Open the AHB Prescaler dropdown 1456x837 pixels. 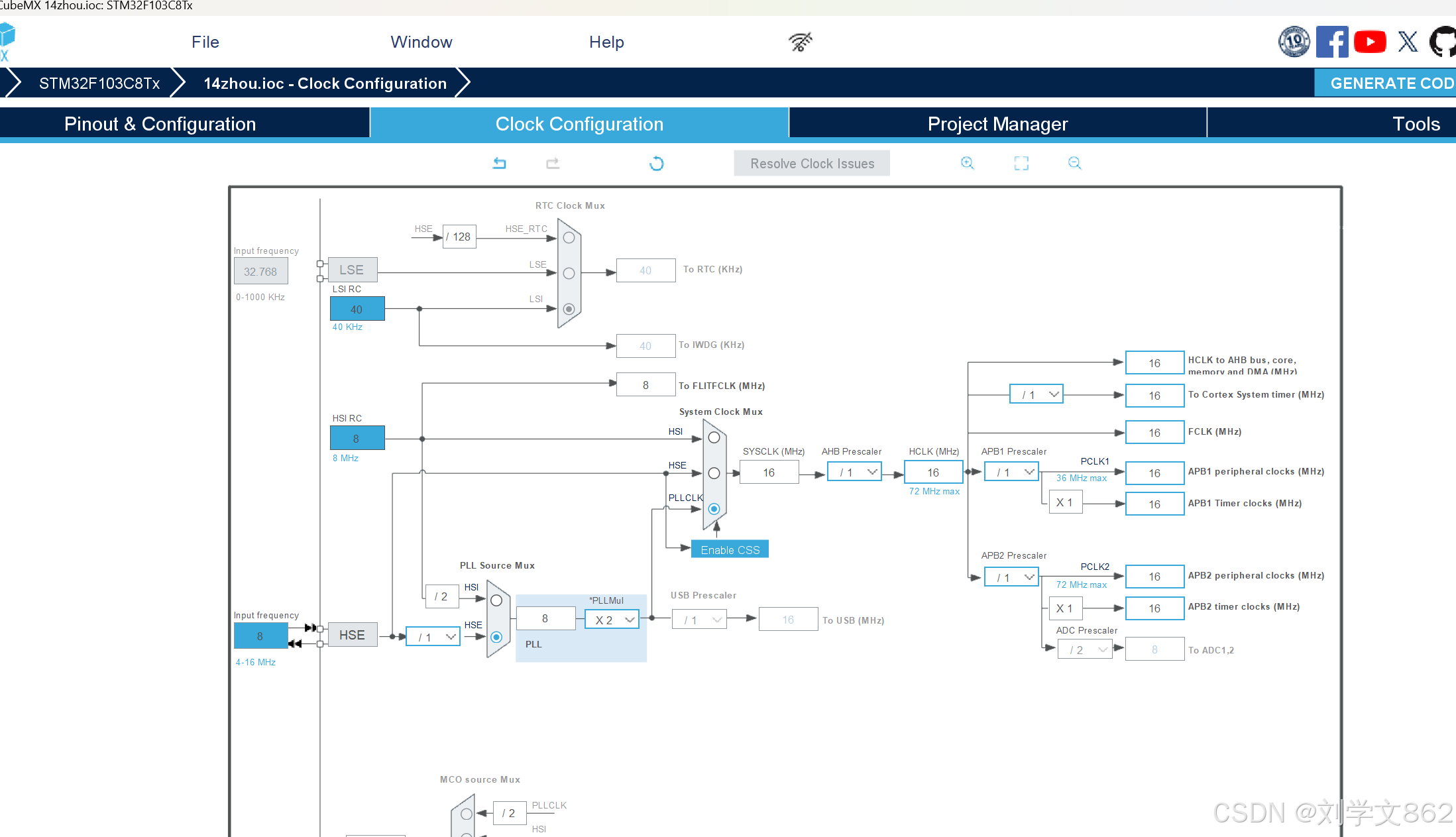point(854,473)
